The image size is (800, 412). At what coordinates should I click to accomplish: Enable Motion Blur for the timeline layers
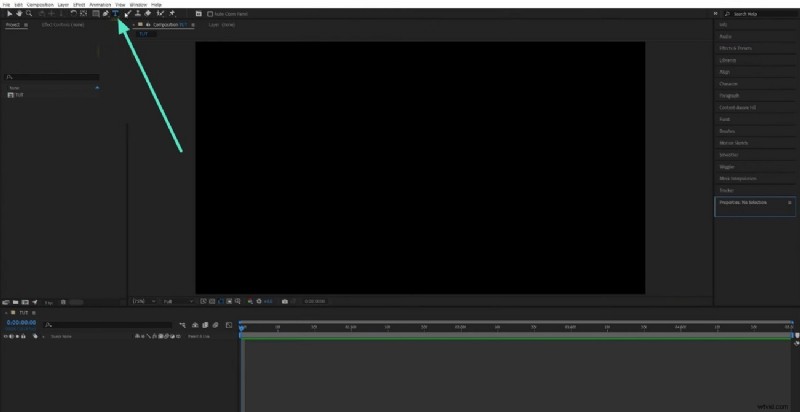click(215, 325)
